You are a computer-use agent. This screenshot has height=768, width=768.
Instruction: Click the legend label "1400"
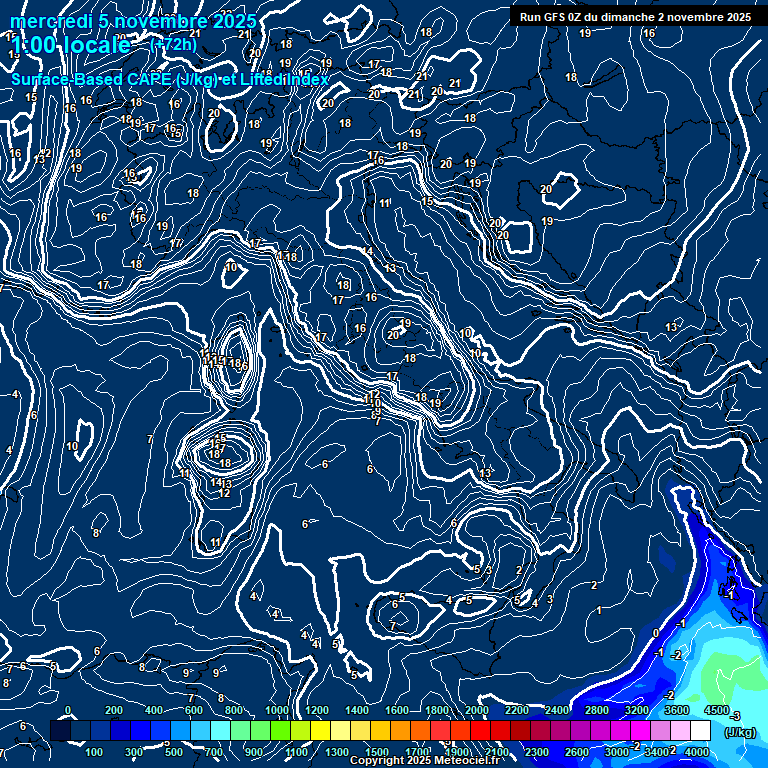(x=357, y=710)
